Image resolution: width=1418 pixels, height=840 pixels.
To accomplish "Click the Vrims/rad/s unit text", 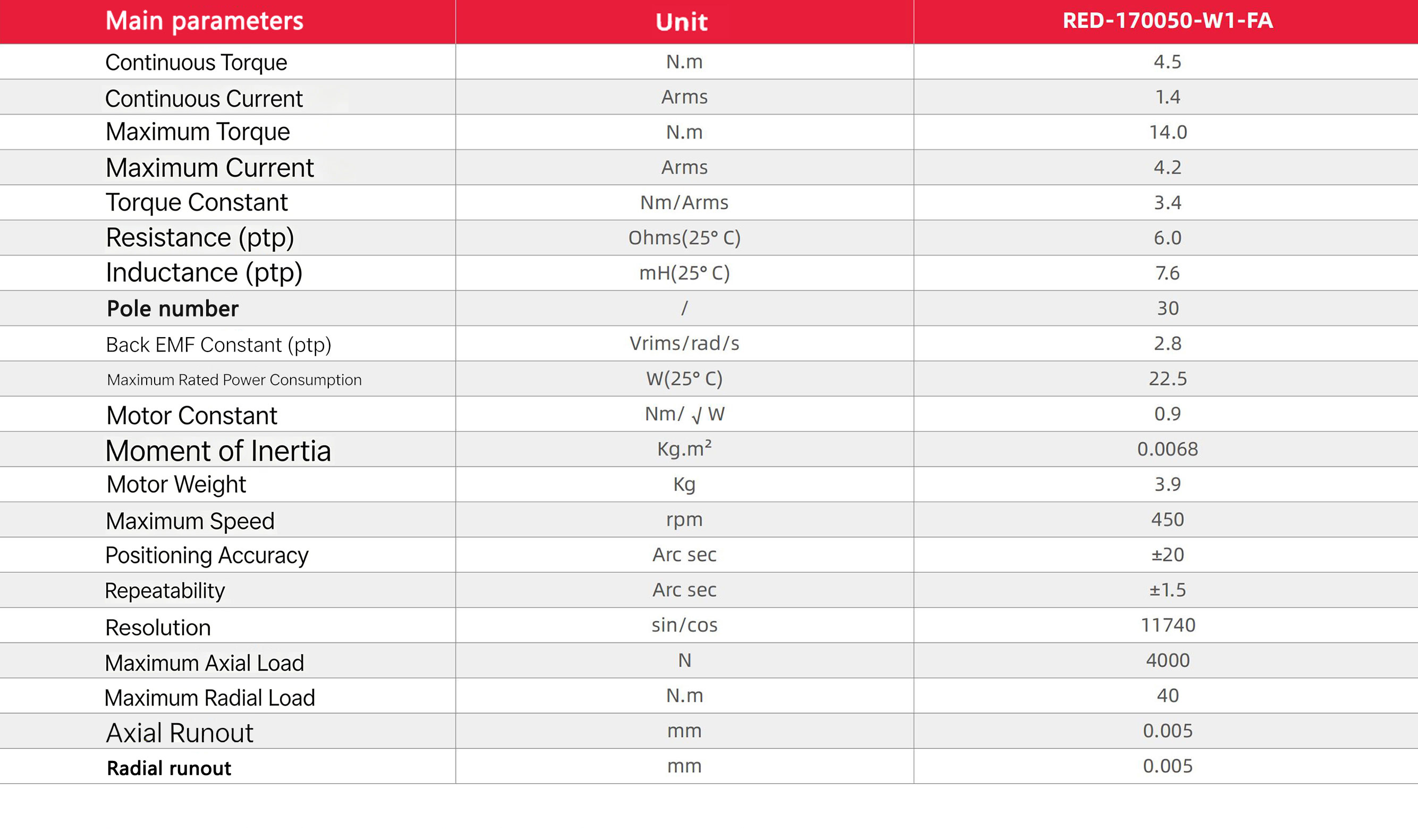I will [684, 344].
